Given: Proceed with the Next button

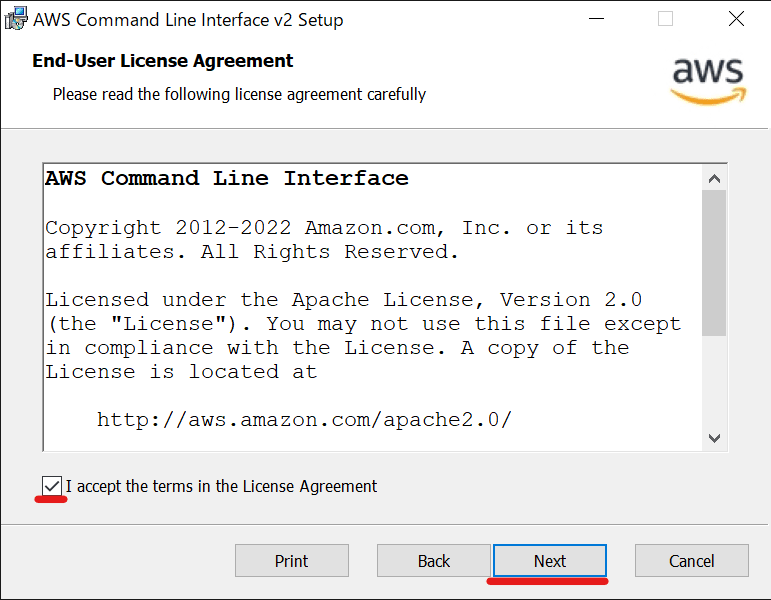Looking at the screenshot, I should (550, 561).
